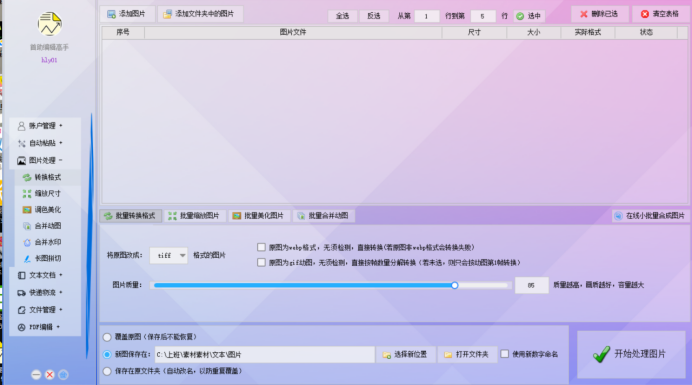Click the PDF编辑 icon in sidebar
Image resolution: width=692 pixels, height=385 pixels.
[x=21, y=327]
